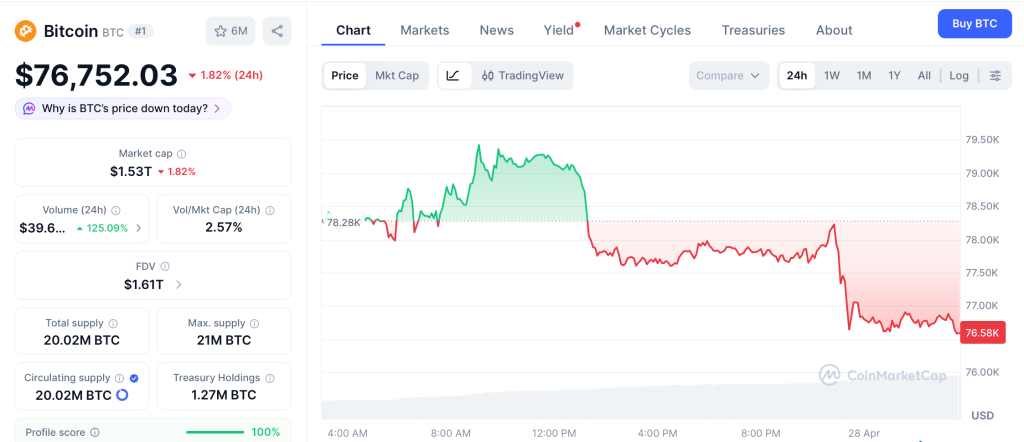Open the Compare dropdown
The width and height of the screenshot is (1024, 442).
[728, 75]
